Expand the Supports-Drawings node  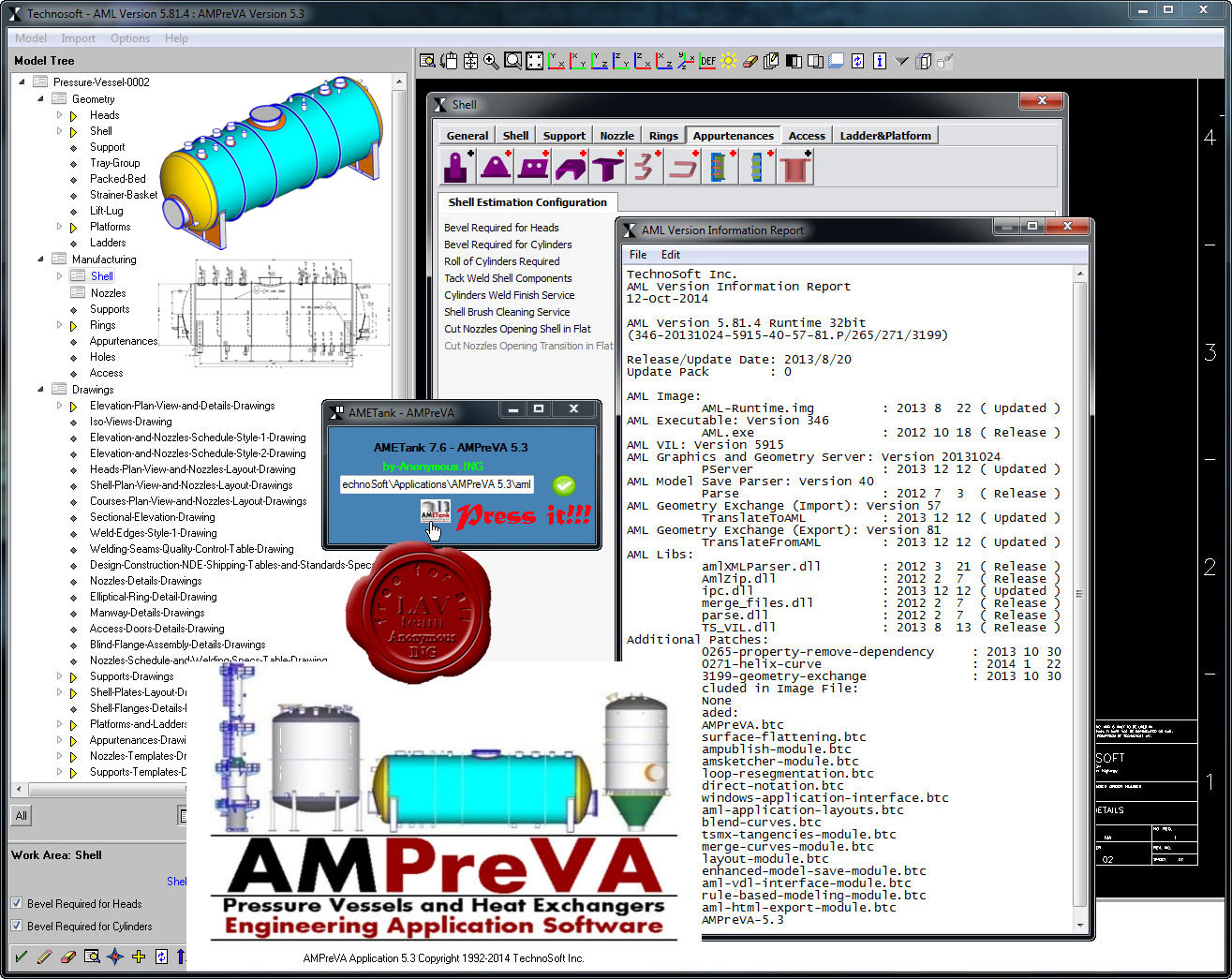59,675
